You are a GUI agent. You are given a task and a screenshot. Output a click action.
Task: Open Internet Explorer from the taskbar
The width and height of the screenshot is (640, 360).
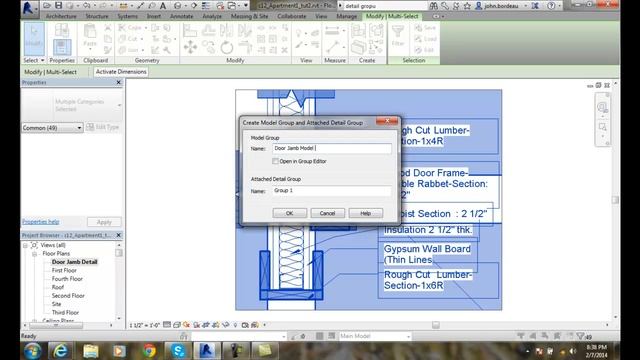pos(60,351)
